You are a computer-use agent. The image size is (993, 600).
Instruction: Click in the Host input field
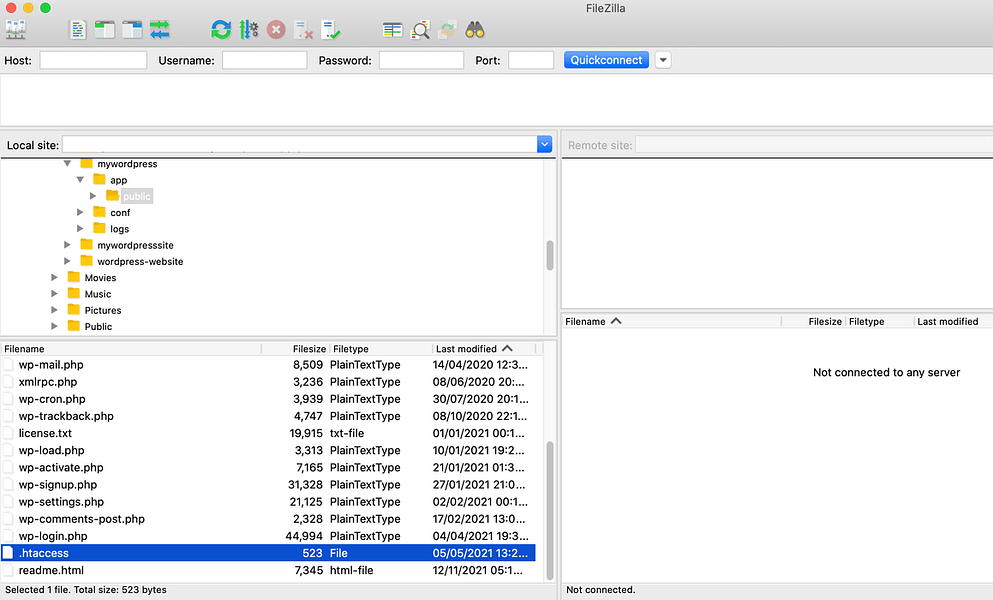point(93,60)
